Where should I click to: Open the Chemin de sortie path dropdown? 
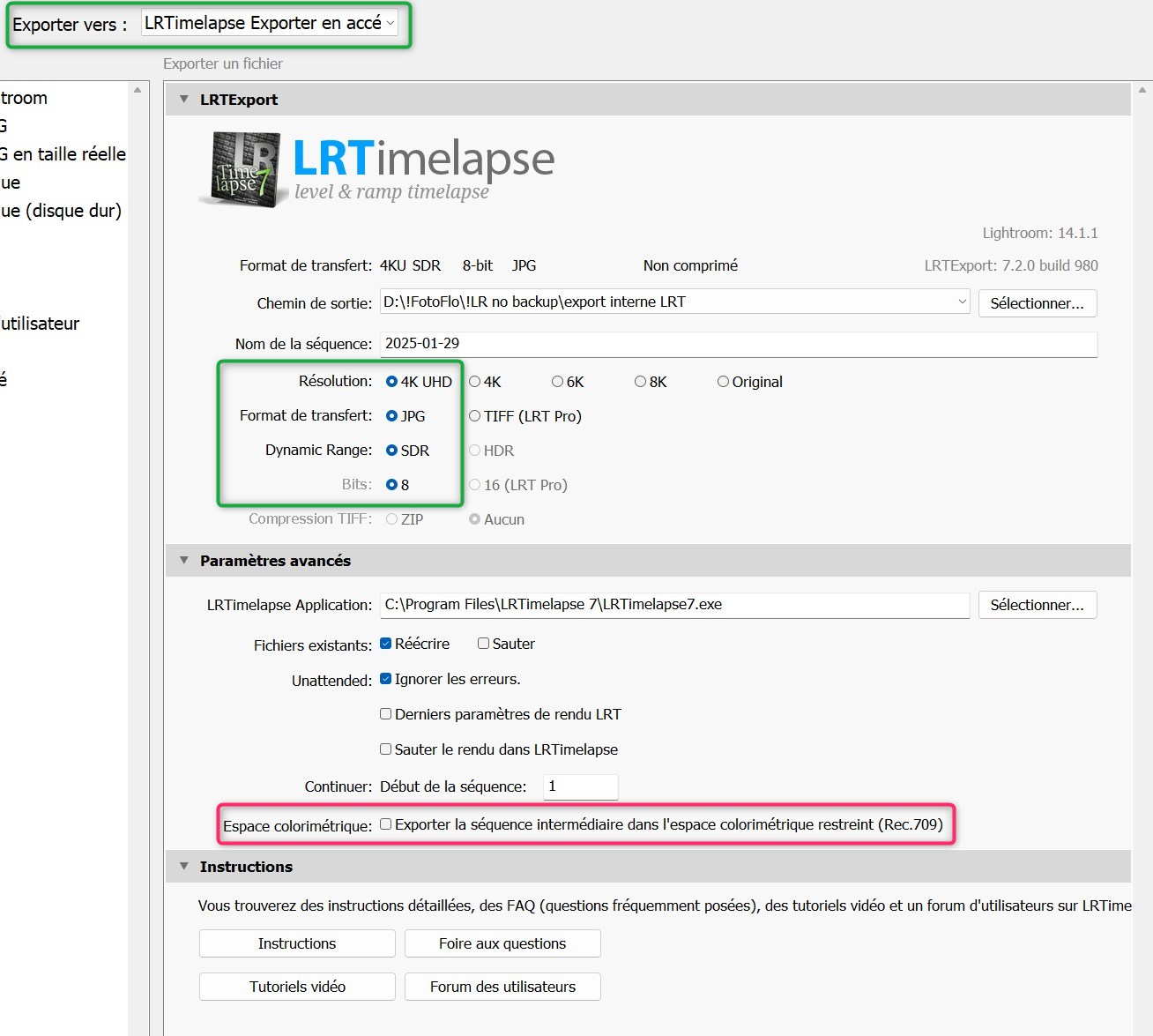coord(962,302)
